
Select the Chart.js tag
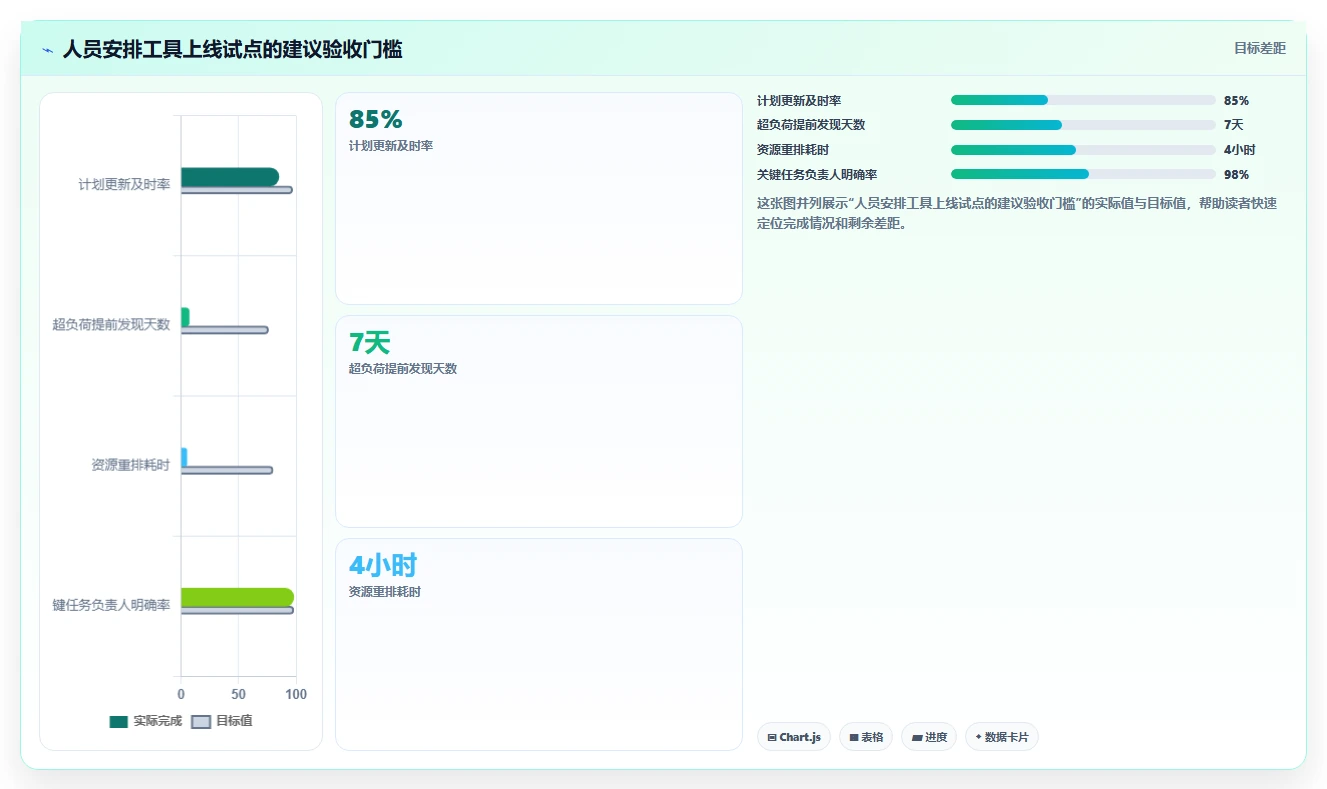pos(793,737)
